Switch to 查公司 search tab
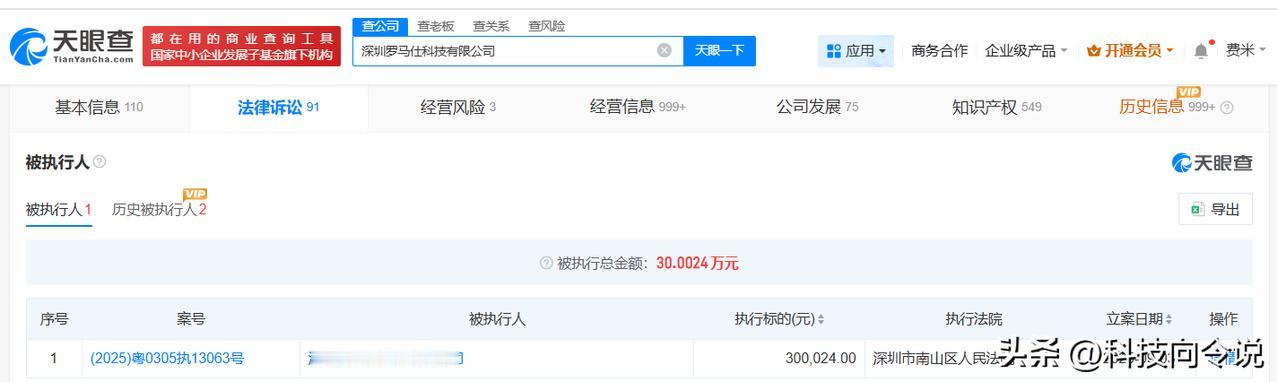This screenshot has width=1277, height=382. click(380, 26)
